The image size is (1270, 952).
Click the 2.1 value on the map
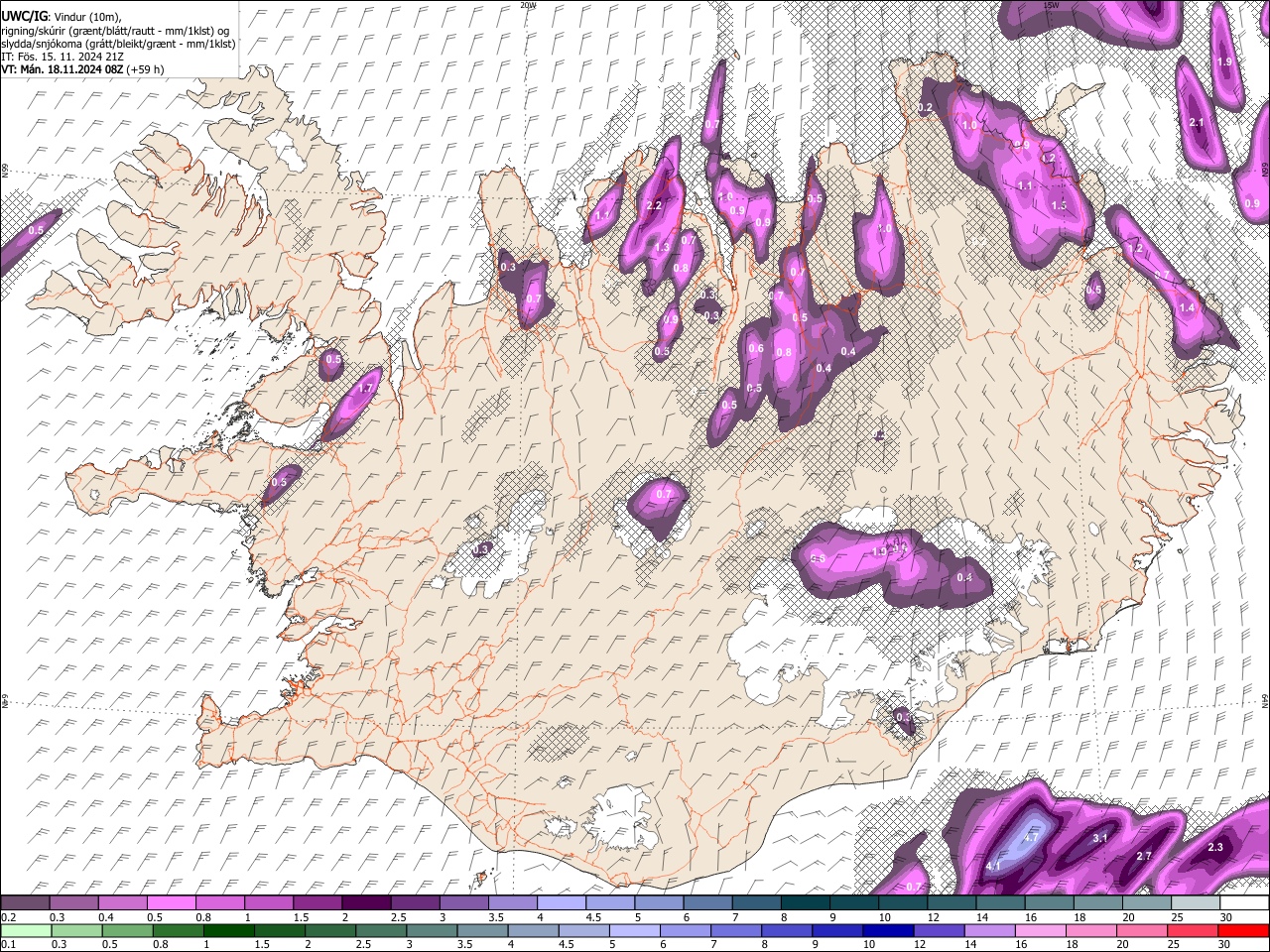click(x=1196, y=123)
